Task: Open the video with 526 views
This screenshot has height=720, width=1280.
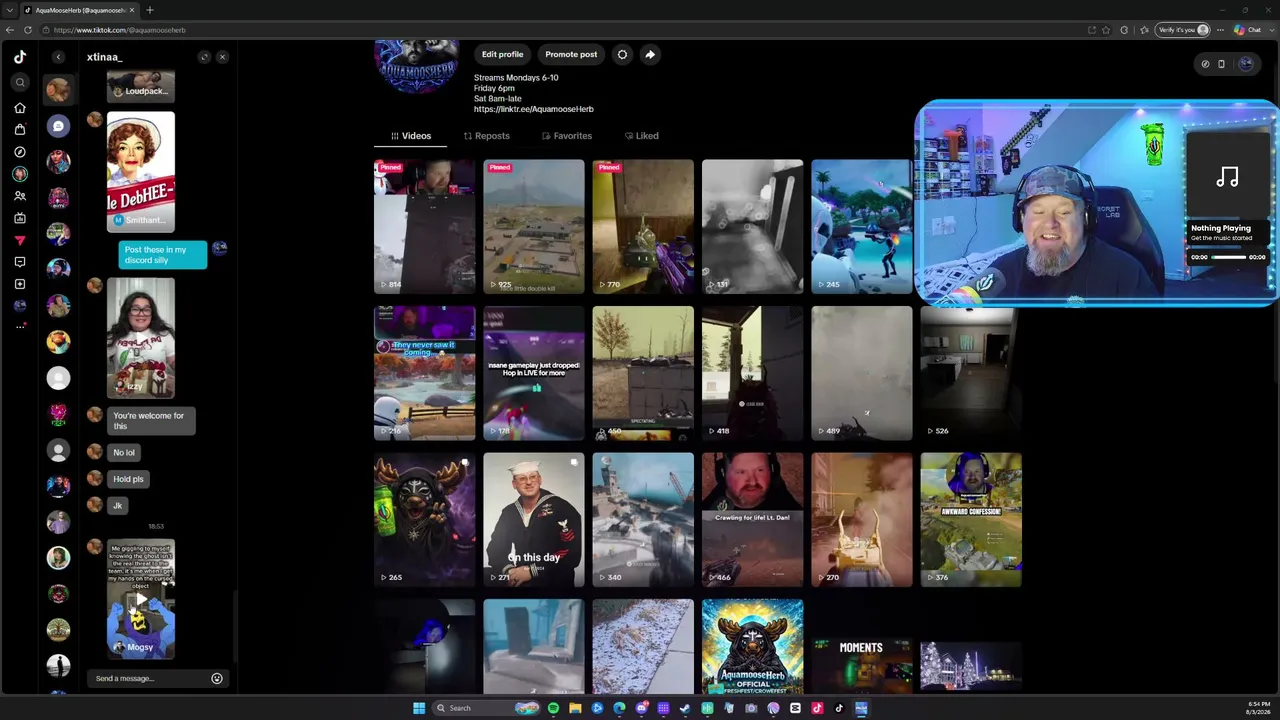Action: coord(971,373)
